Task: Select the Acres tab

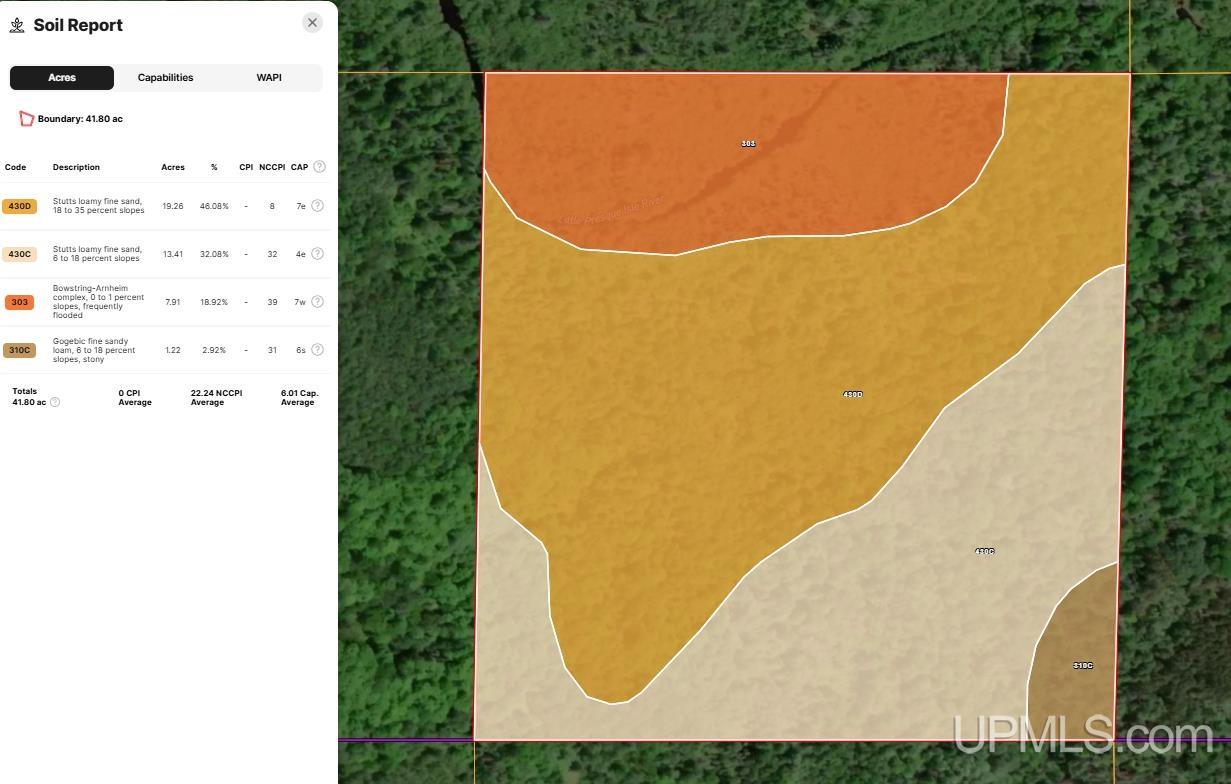Action: click(62, 78)
